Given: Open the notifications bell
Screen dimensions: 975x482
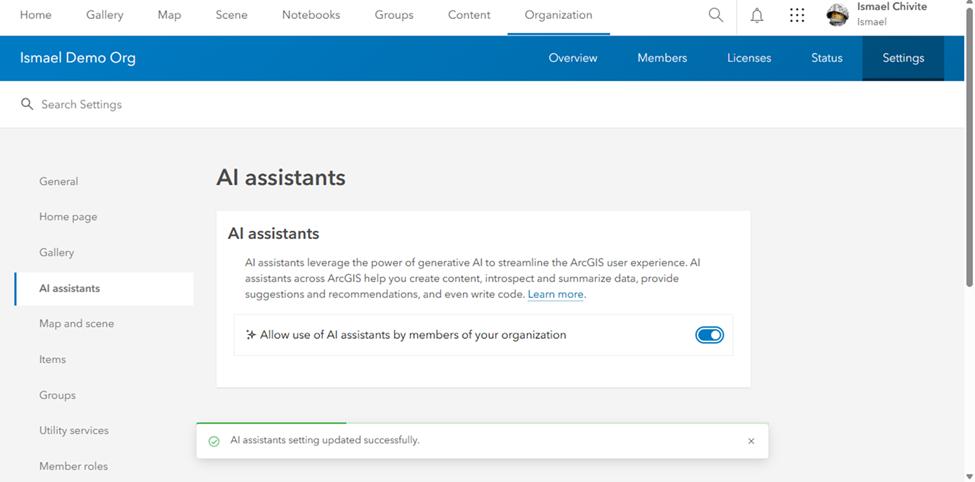Looking at the screenshot, I should click(757, 15).
